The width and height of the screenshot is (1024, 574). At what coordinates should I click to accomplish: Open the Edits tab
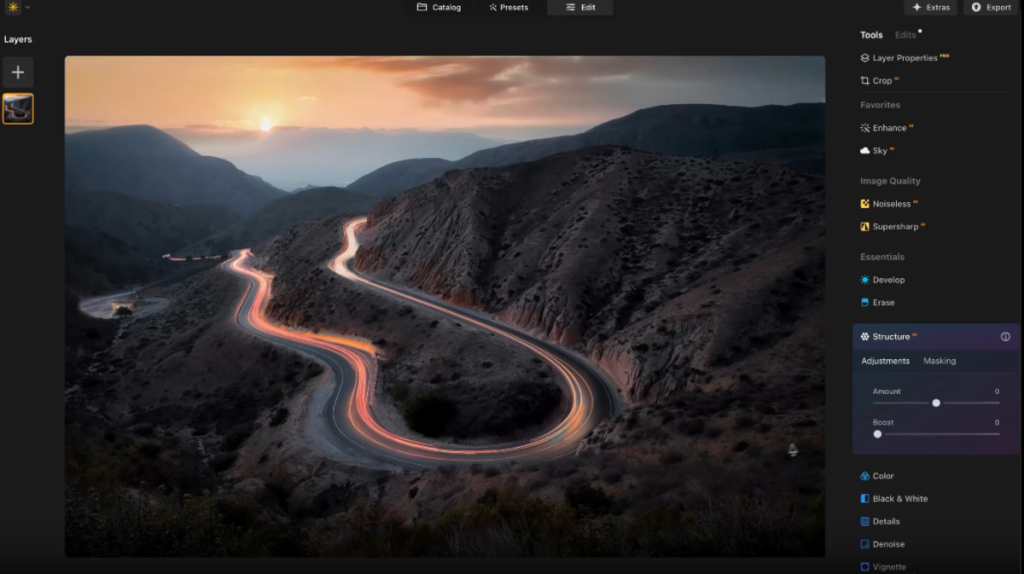pyautogui.click(x=905, y=35)
